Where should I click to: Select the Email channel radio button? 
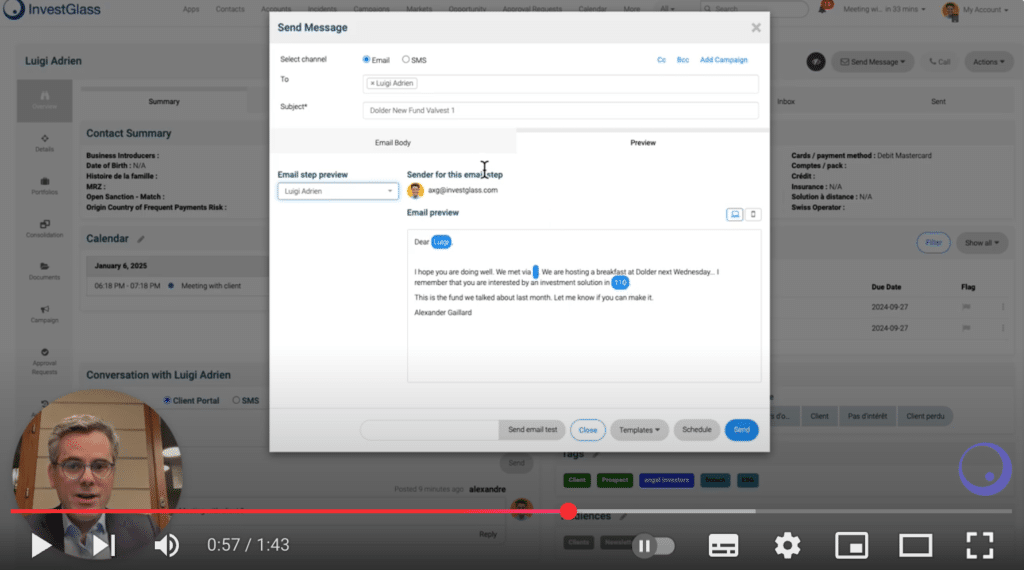pos(366,59)
